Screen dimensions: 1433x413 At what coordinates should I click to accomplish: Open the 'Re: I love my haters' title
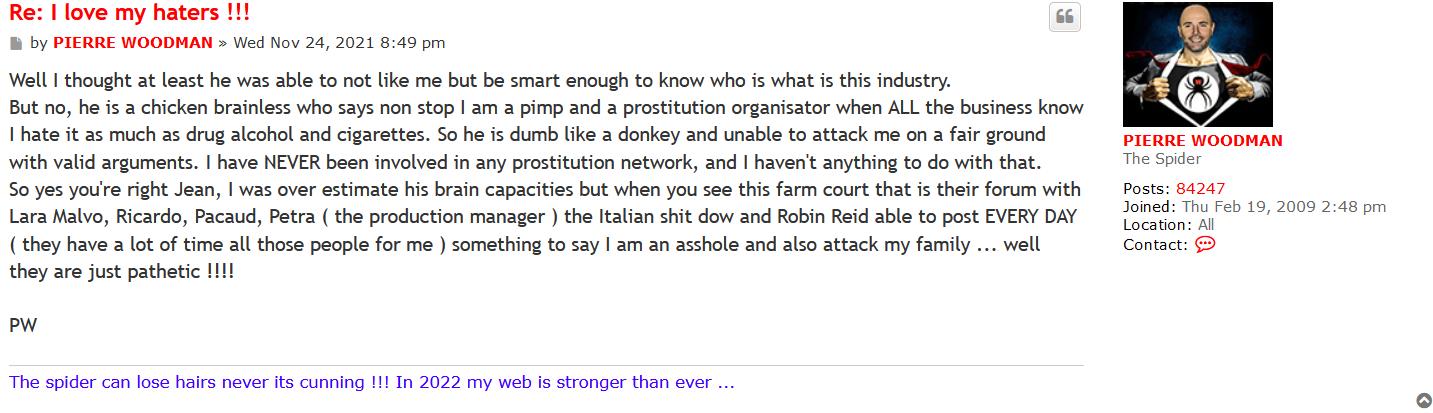coord(129,13)
